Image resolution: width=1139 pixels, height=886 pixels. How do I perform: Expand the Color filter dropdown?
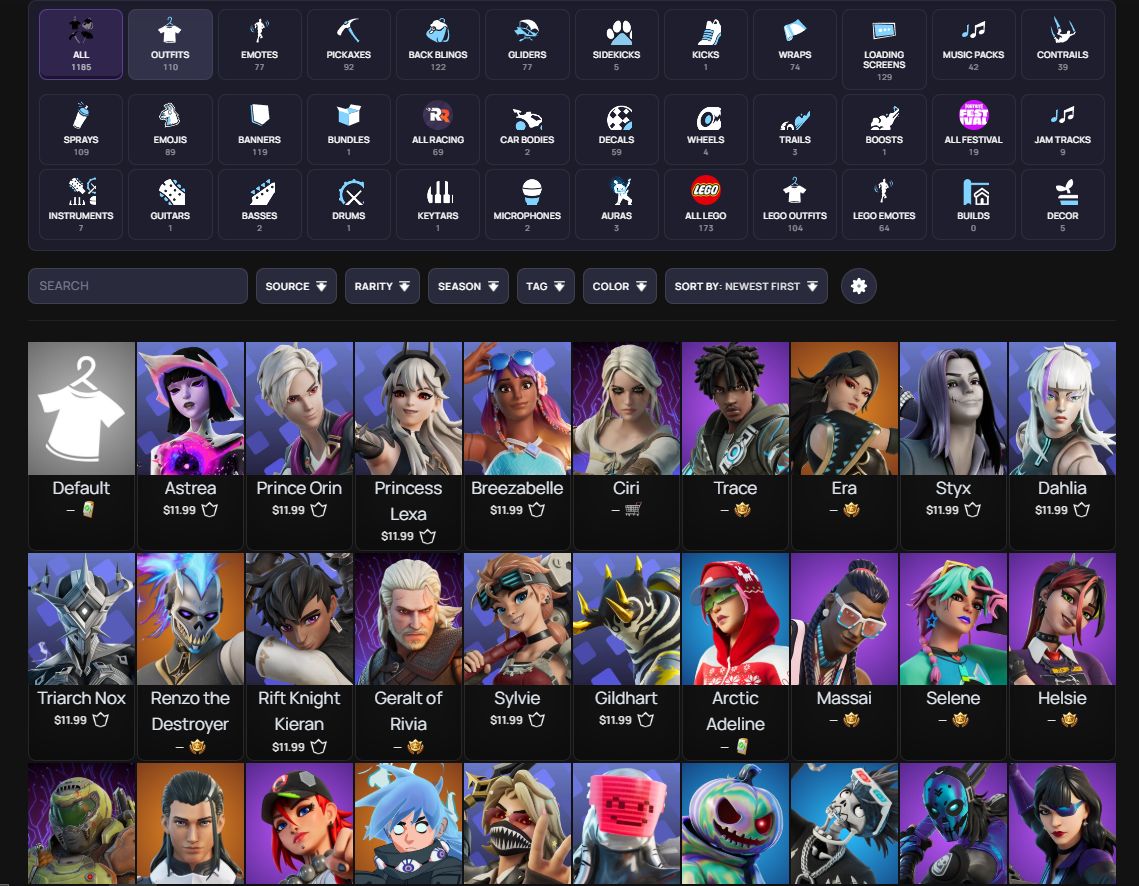620,286
